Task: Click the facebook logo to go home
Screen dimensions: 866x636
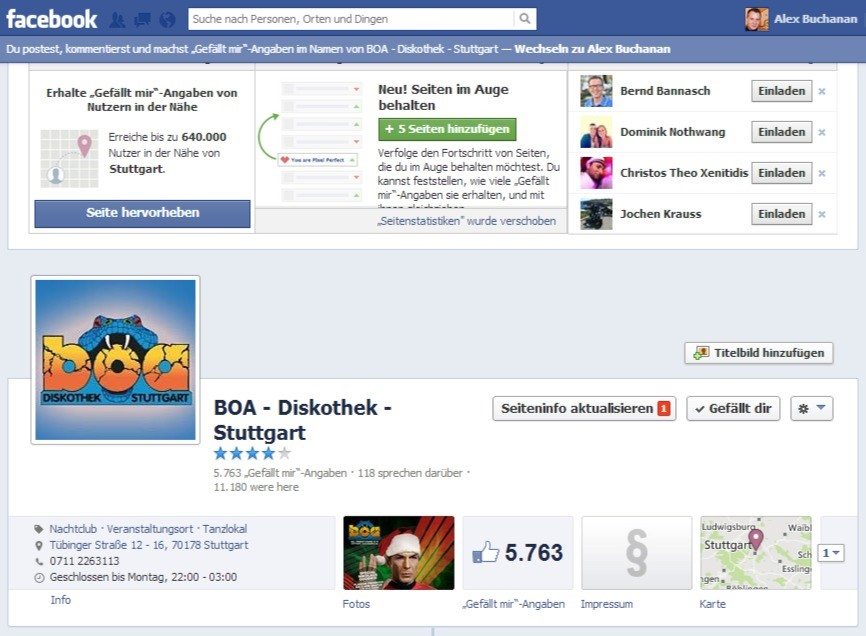Action: [x=51, y=18]
